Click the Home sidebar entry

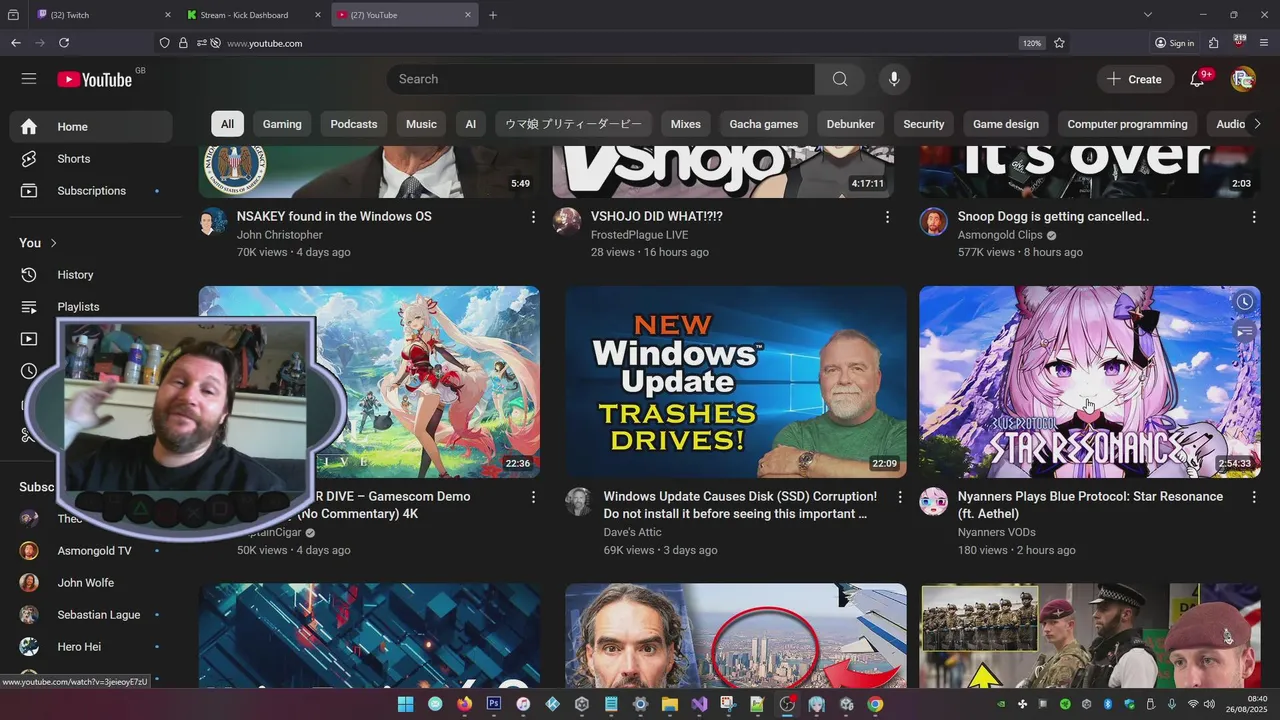(91, 127)
